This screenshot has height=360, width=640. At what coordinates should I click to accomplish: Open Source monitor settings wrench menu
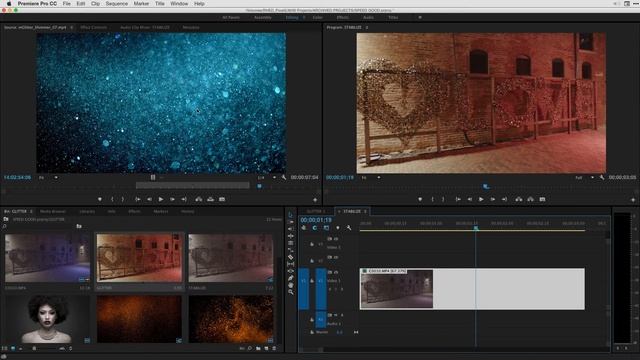pyautogui.click(x=284, y=178)
